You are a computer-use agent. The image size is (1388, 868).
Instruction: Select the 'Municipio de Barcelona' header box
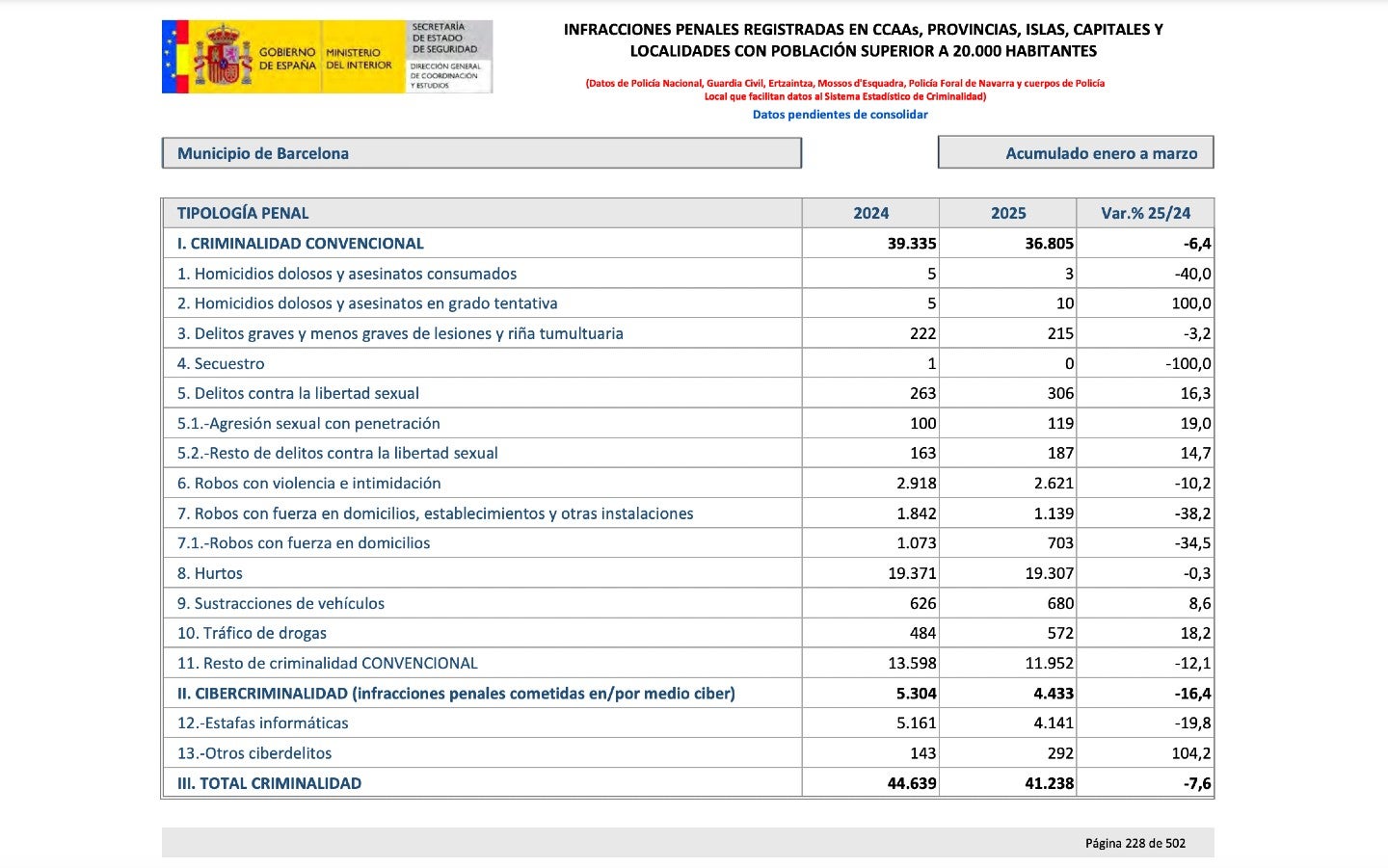click(x=481, y=153)
